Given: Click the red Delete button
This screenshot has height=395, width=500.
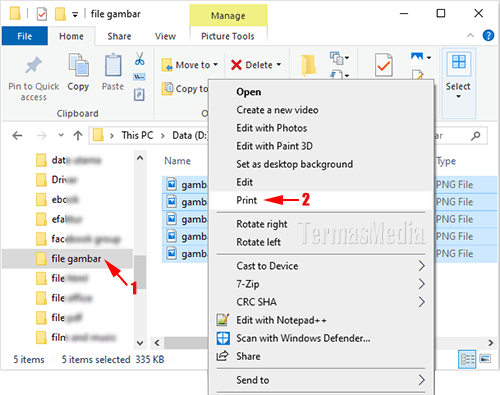Looking at the screenshot, I should pyautogui.click(x=256, y=65).
